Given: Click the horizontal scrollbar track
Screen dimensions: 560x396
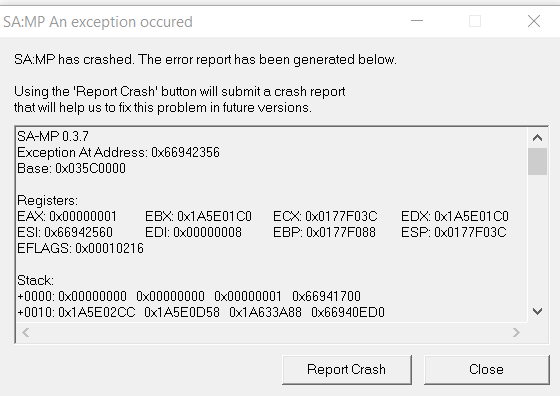Looking at the screenshot, I should tap(271, 332).
